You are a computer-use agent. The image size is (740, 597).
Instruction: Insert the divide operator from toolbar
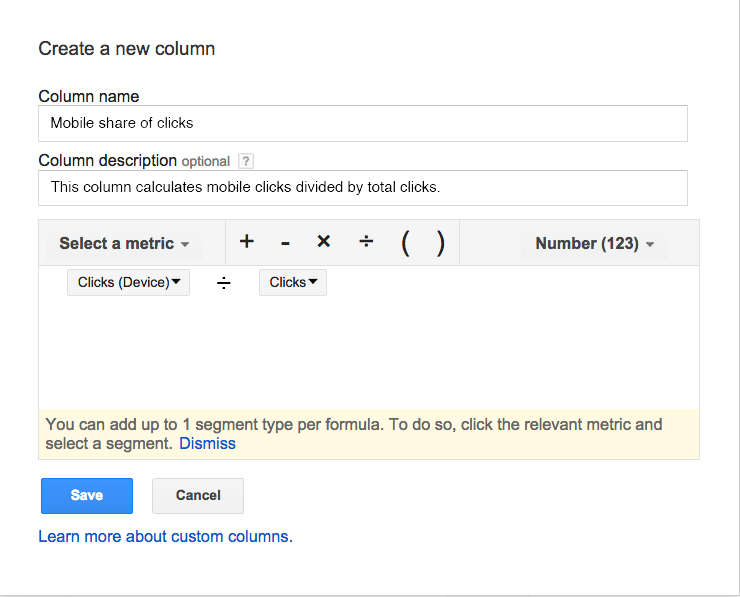[366, 242]
